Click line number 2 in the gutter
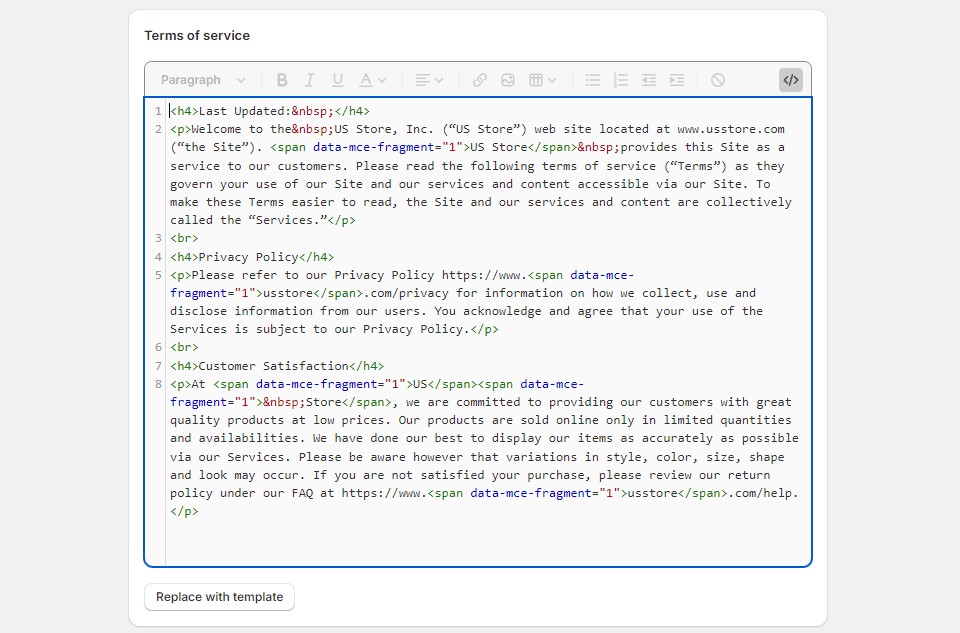This screenshot has height=633, width=960. pyautogui.click(x=158, y=129)
